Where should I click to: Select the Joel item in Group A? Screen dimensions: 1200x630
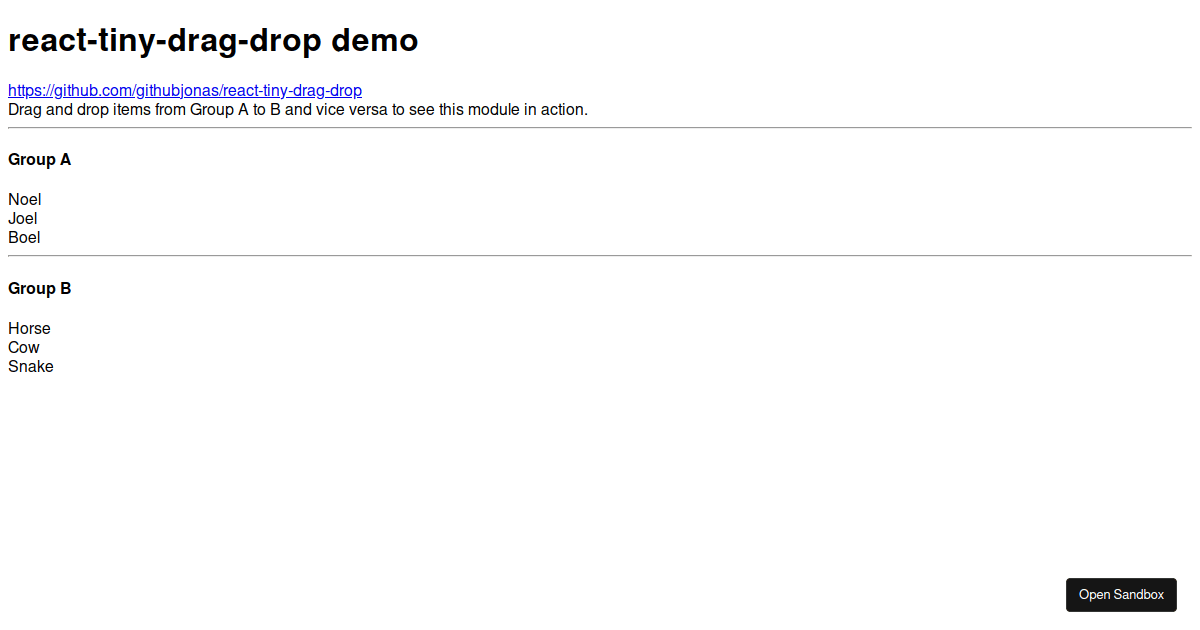tap(22, 218)
